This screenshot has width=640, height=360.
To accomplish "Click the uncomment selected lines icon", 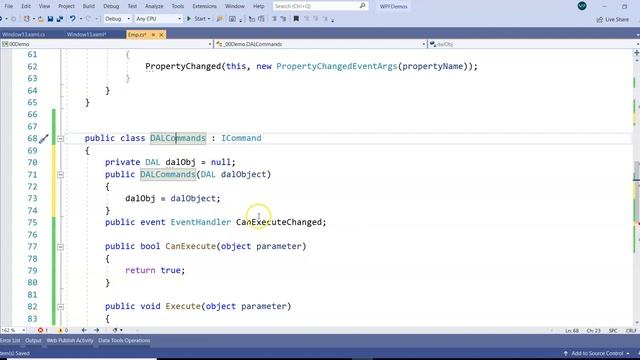I will [283, 19].
